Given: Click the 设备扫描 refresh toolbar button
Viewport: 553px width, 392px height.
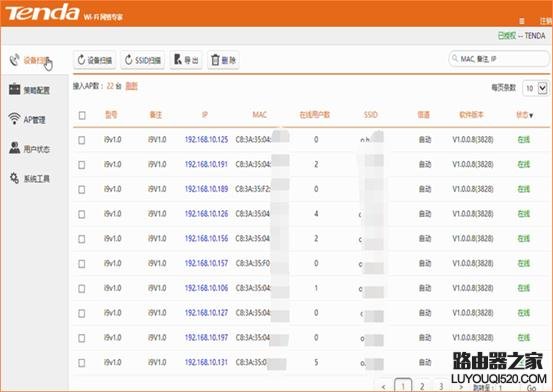Looking at the screenshot, I should click(95, 60).
